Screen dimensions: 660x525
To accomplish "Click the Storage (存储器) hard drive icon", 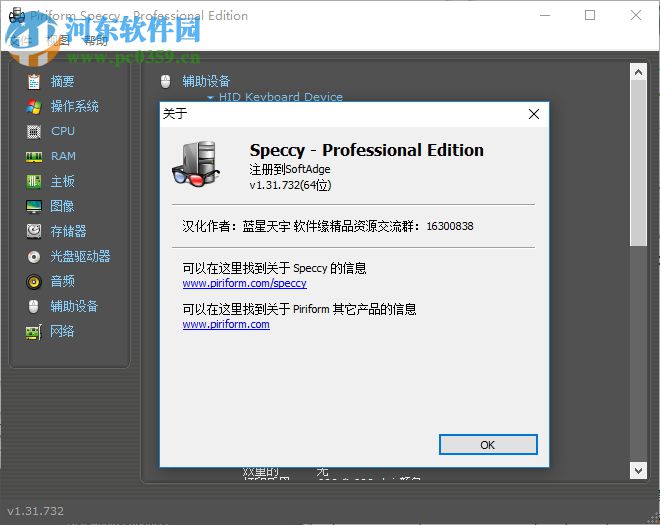I will pyautogui.click(x=34, y=231).
